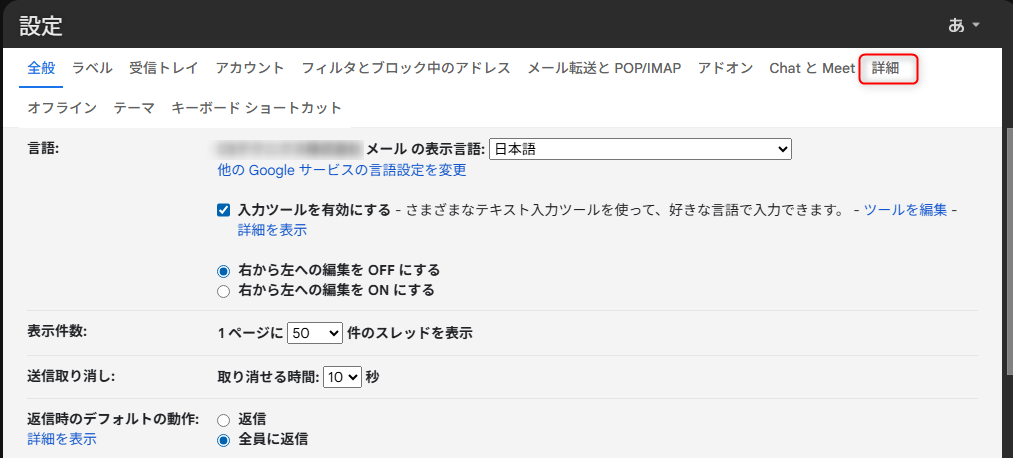The height and width of the screenshot is (458, 1013).
Task: Select 右から左への編集を ON にする
Action: pyautogui.click(x=224, y=291)
